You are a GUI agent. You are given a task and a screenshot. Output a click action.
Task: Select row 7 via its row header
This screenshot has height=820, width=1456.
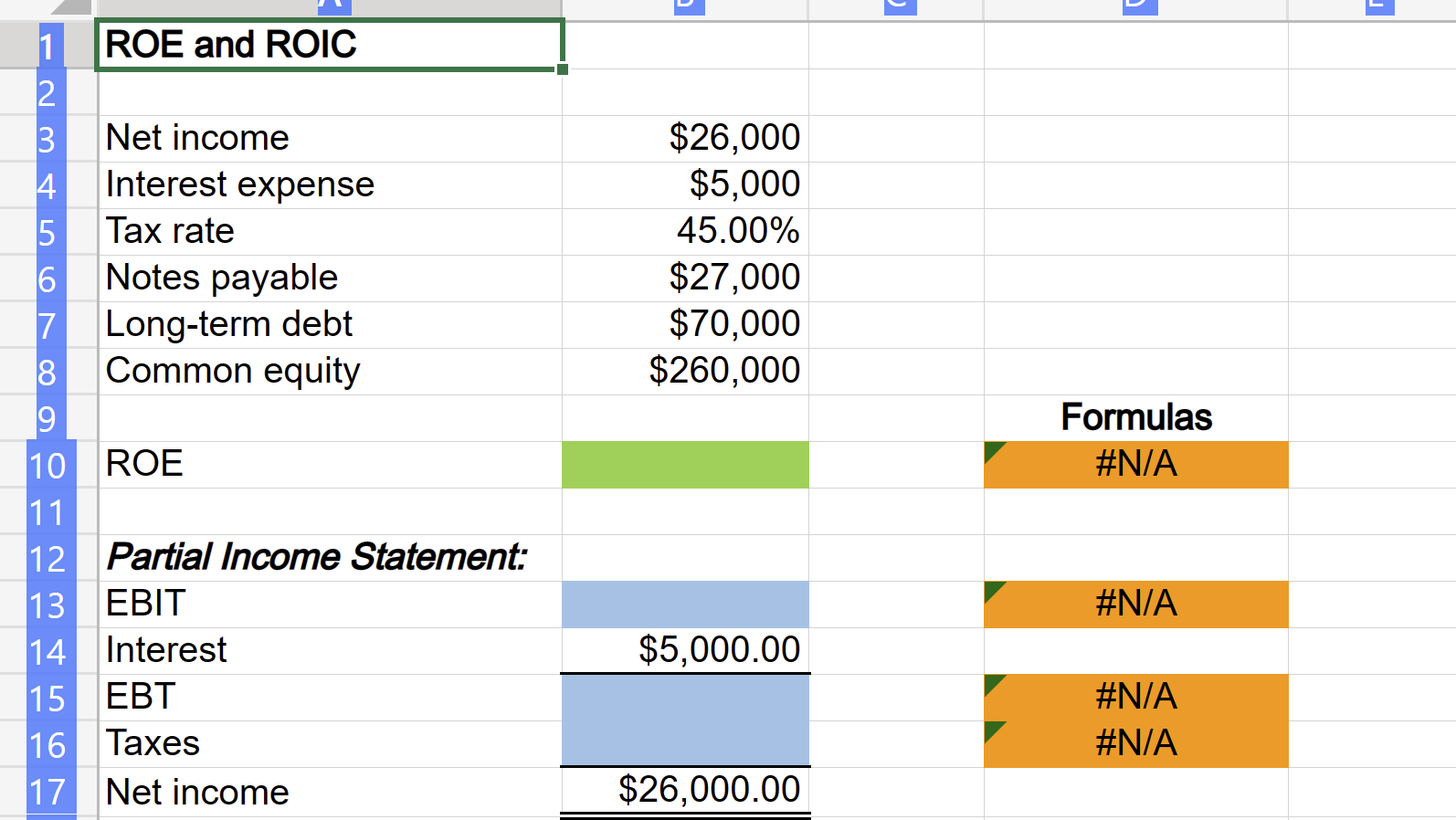[47, 325]
